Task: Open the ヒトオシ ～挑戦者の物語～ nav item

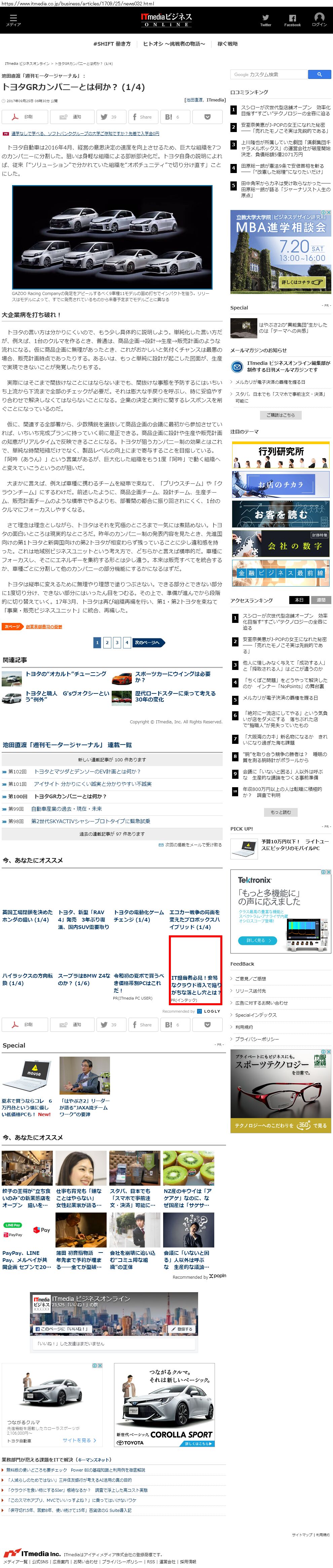Action: pyautogui.click(x=174, y=44)
